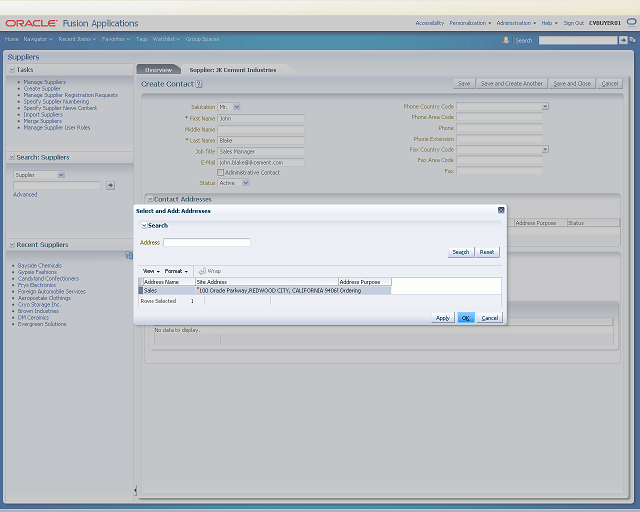Click the chat bubble icon at top right
The width and height of the screenshot is (640, 512).
(x=631, y=22)
